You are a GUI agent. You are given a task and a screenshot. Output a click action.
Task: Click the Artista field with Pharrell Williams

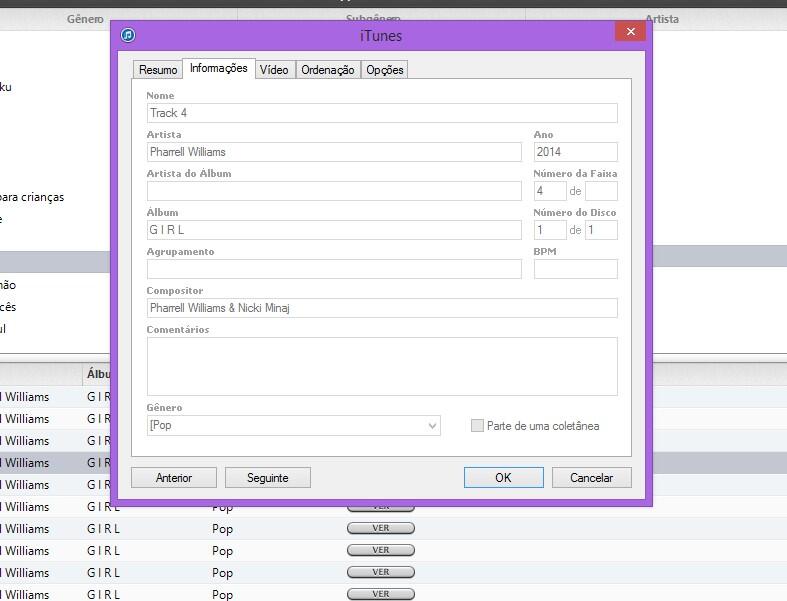pos(334,152)
